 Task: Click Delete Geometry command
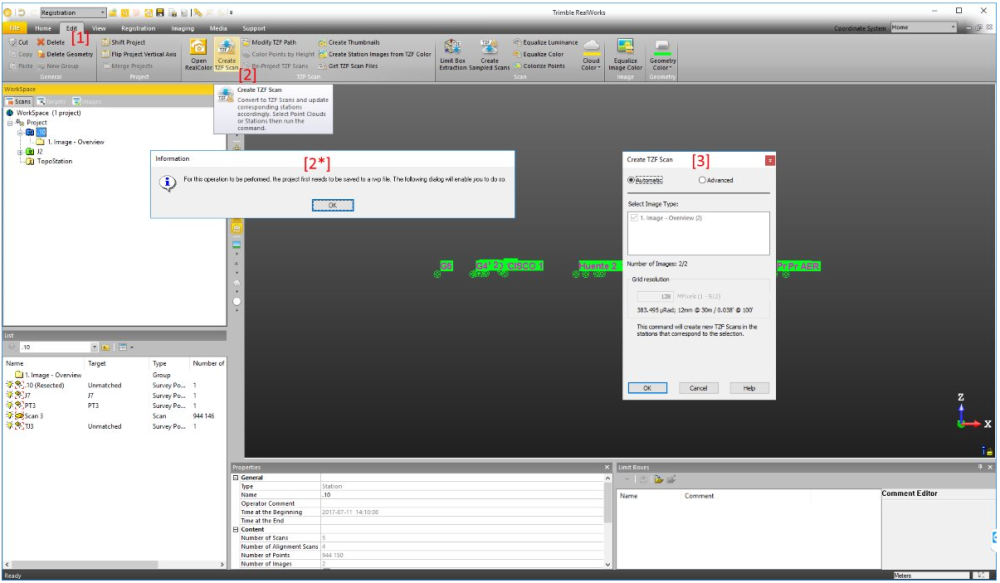65,54
